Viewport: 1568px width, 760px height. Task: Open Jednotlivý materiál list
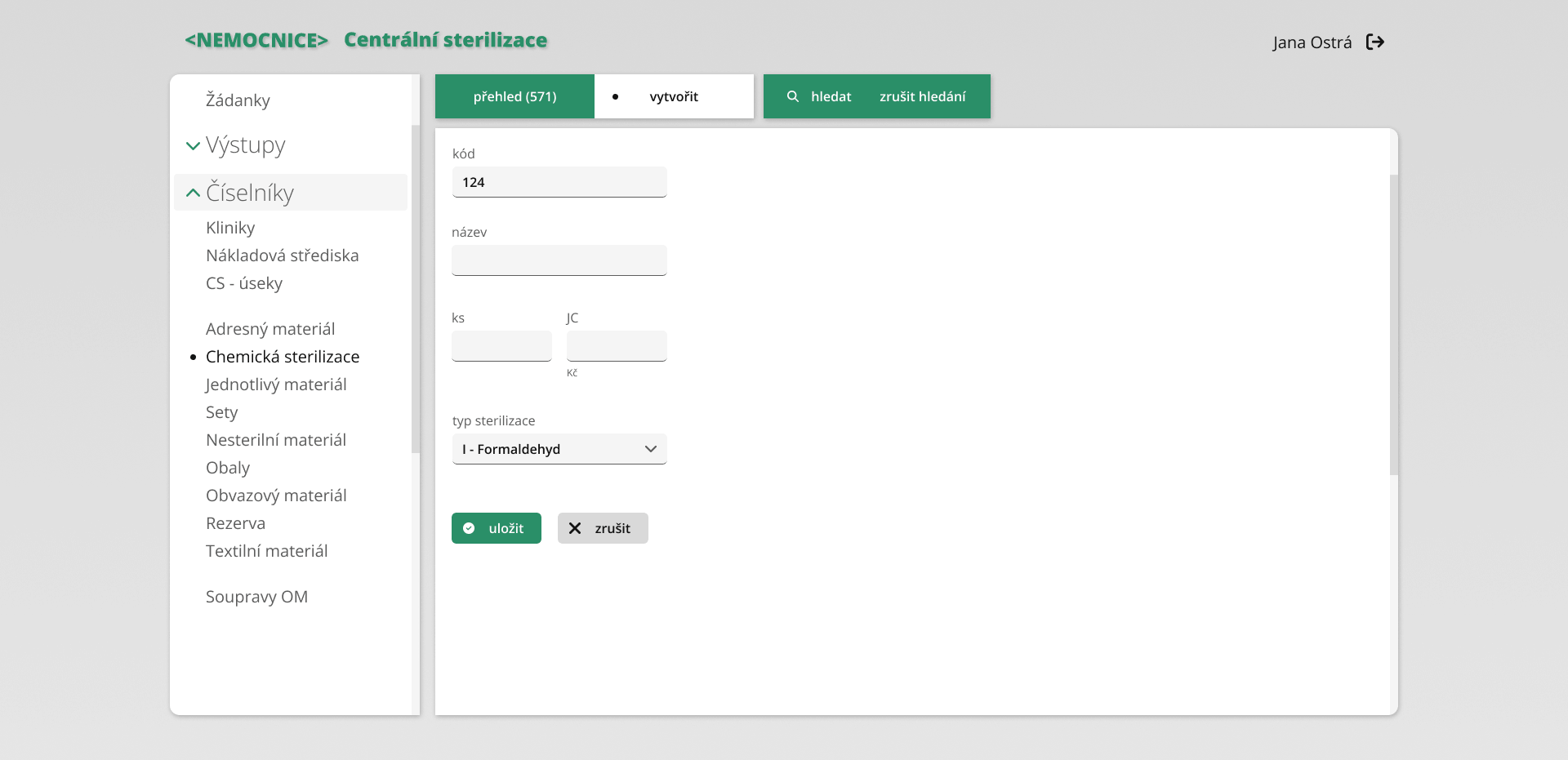pos(276,384)
